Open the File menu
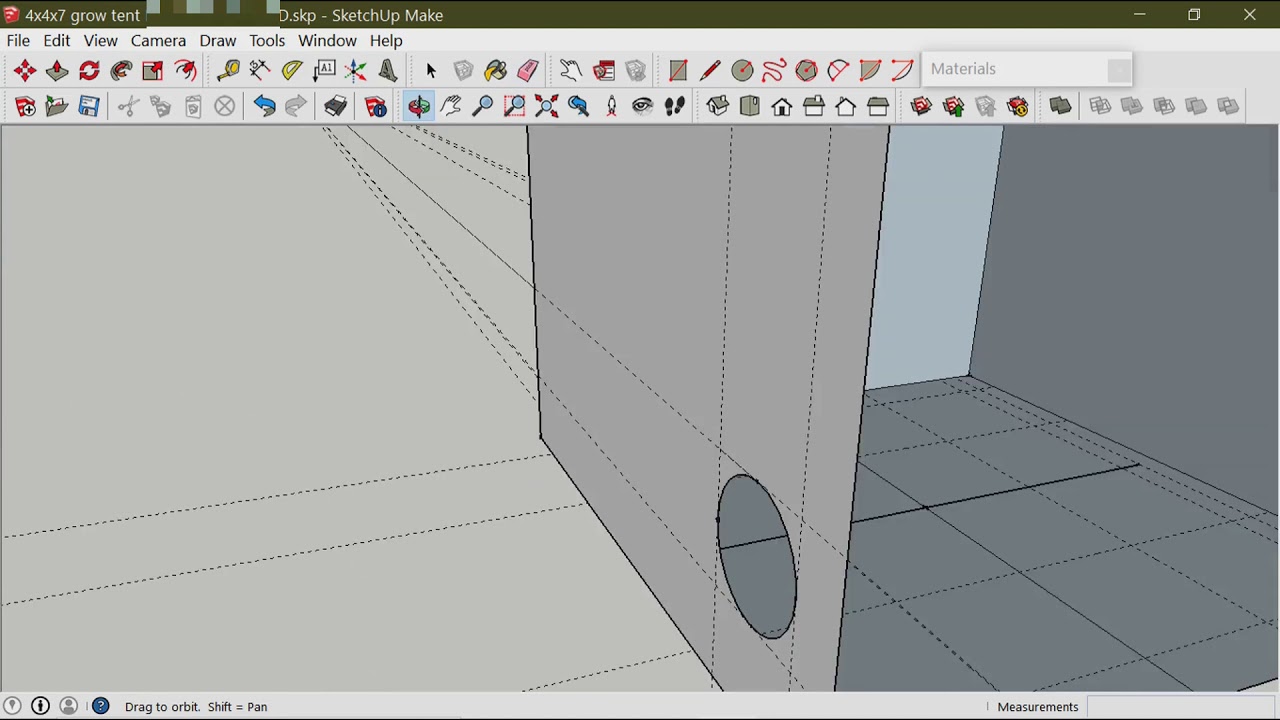 click(x=18, y=40)
